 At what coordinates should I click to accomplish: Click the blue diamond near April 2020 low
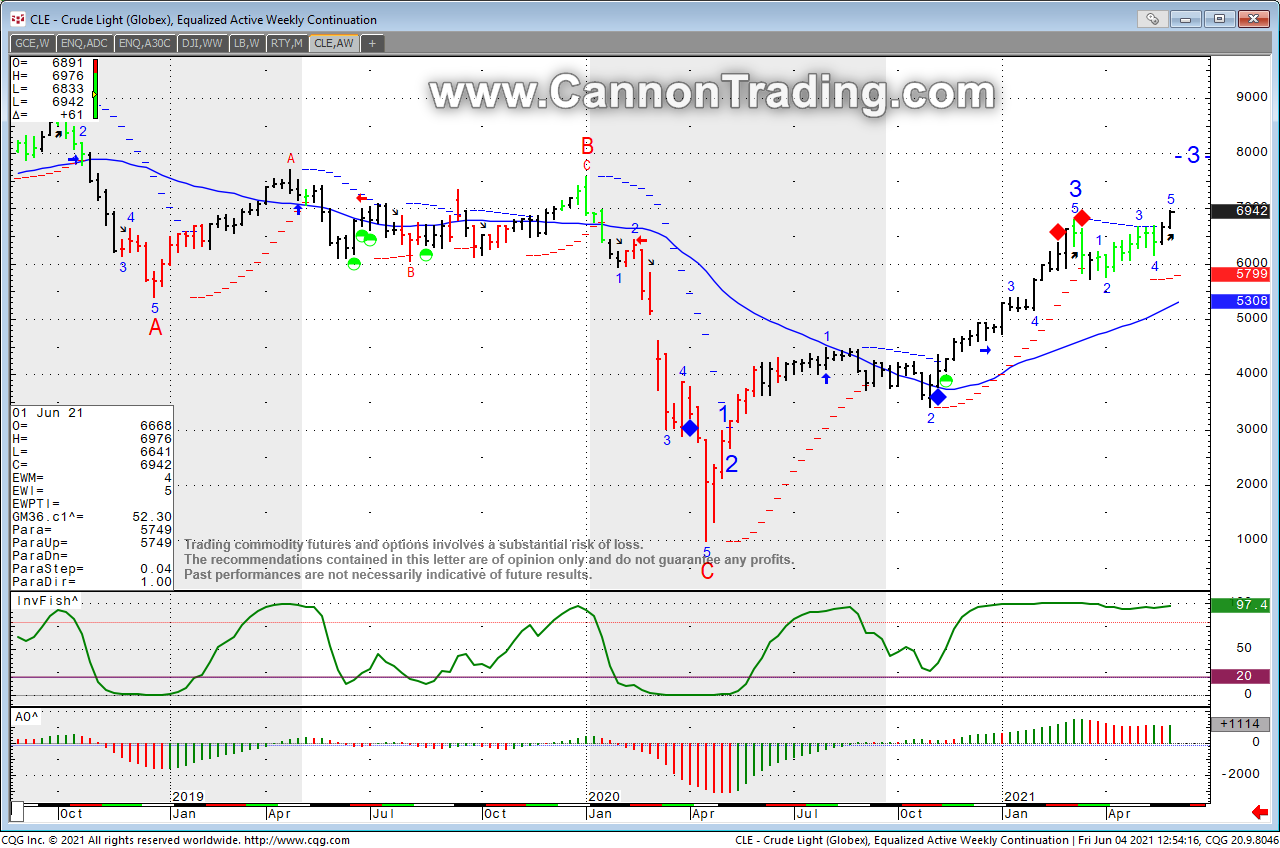(x=689, y=428)
